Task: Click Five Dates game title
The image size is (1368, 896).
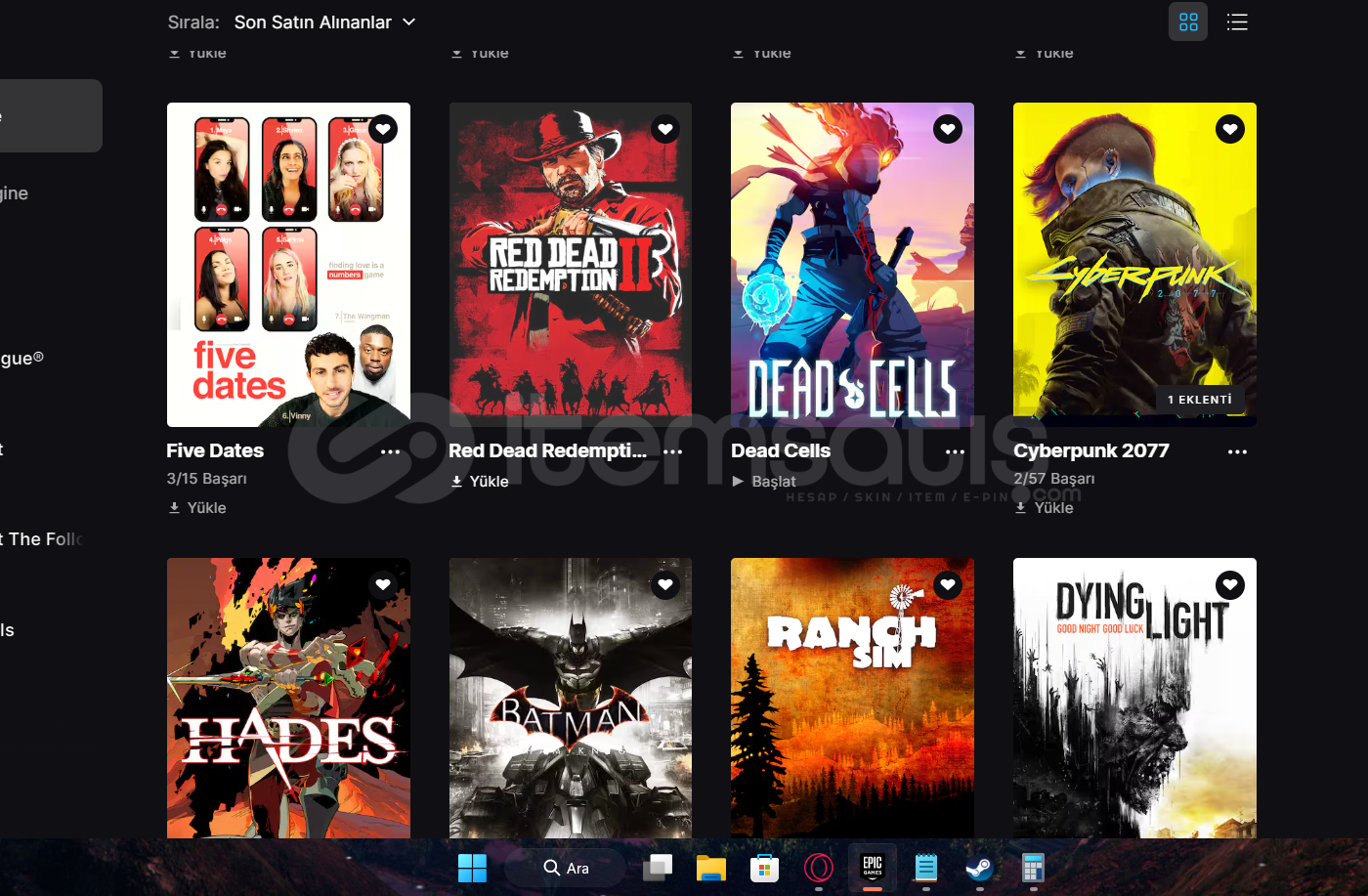Action: (x=215, y=450)
